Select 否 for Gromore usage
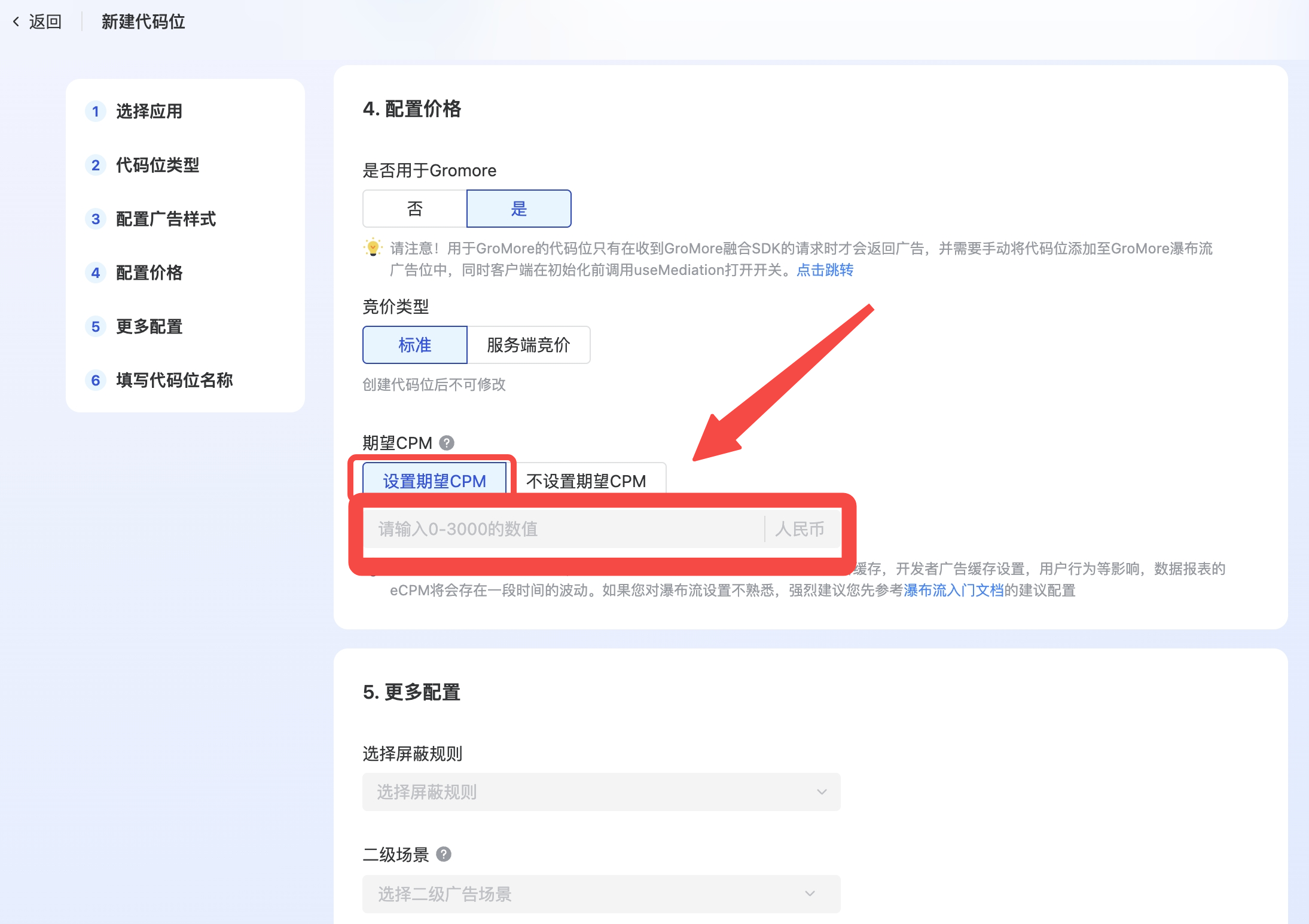Image resolution: width=1309 pixels, height=924 pixels. pyautogui.click(x=414, y=209)
